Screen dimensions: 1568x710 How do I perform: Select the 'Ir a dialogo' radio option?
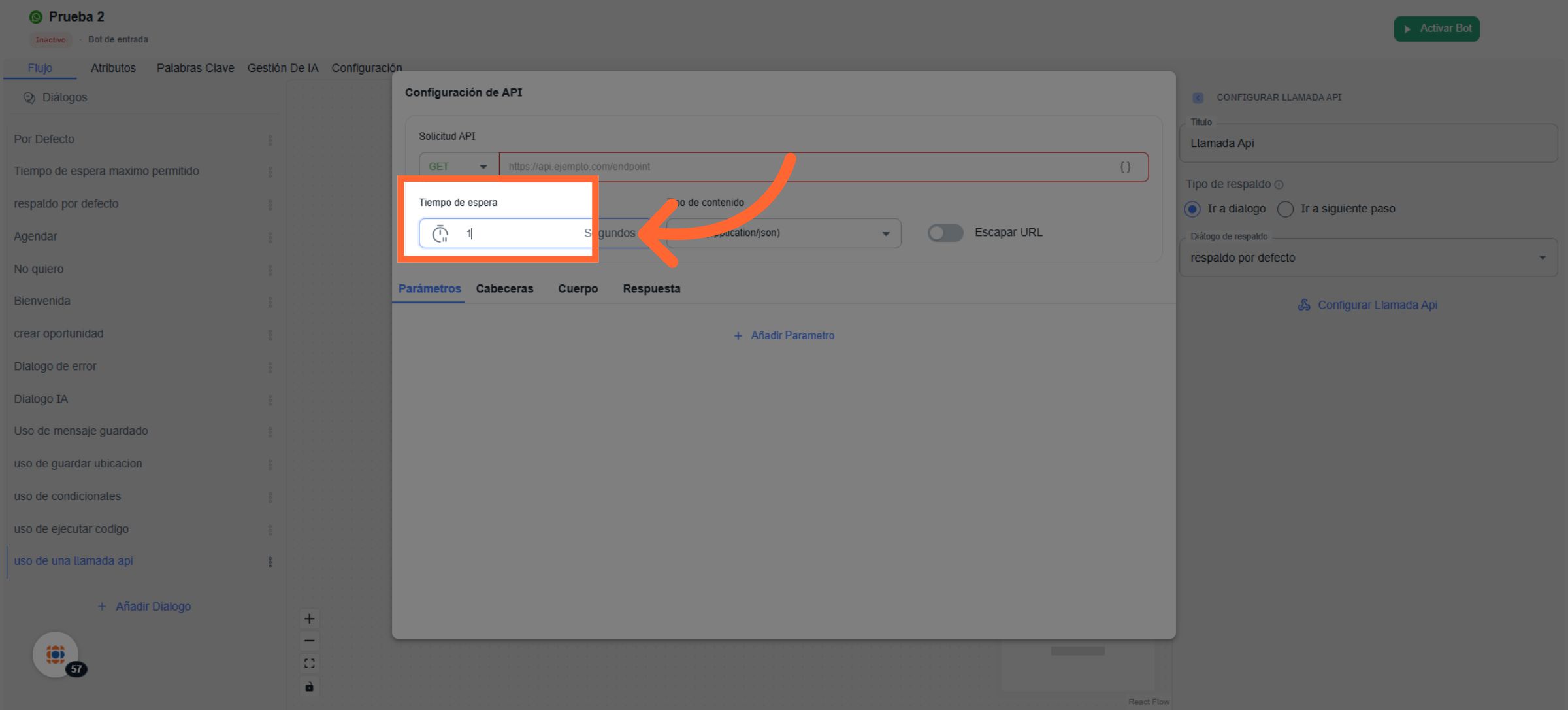pos(1192,209)
